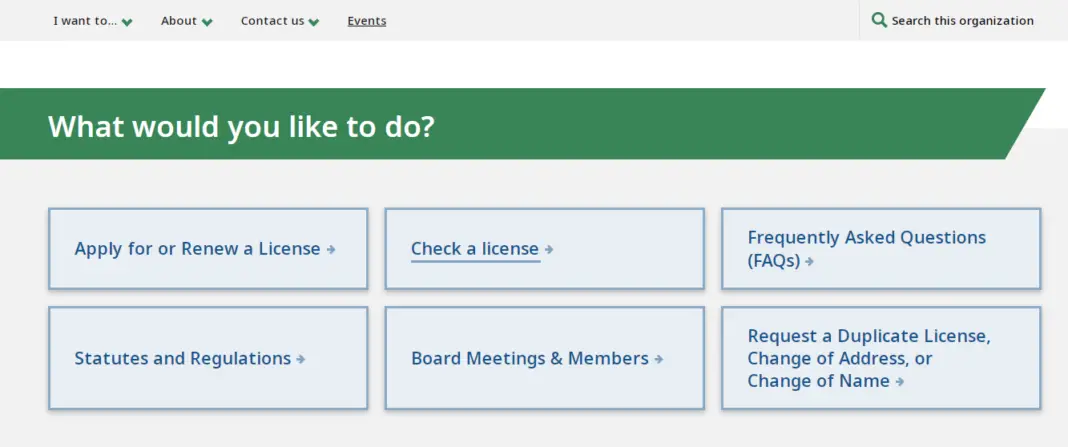Open the "I want to..." menu label
This screenshot has width=1068, height=447.
[85, 21]
